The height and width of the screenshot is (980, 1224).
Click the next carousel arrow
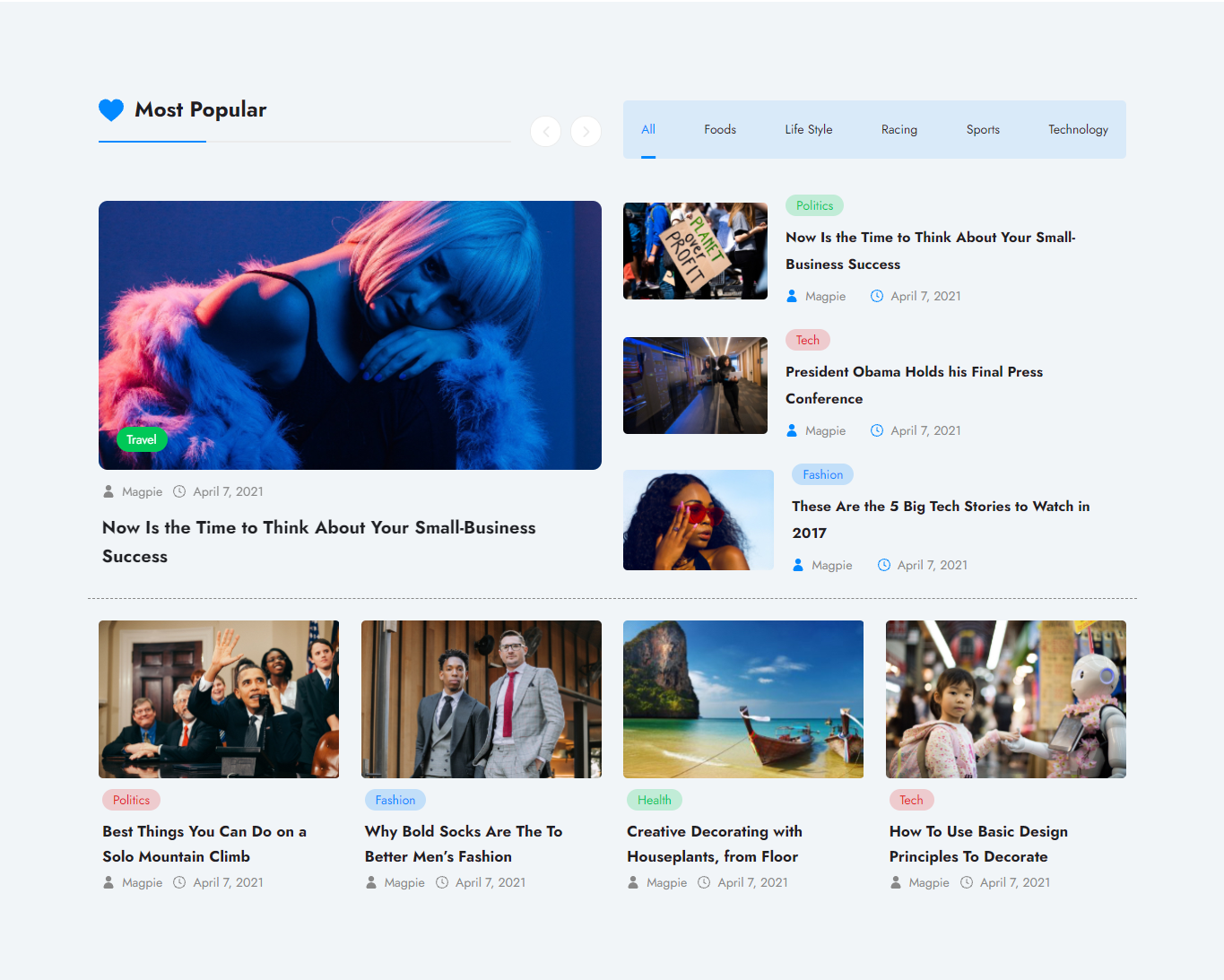tap(586, 131)
